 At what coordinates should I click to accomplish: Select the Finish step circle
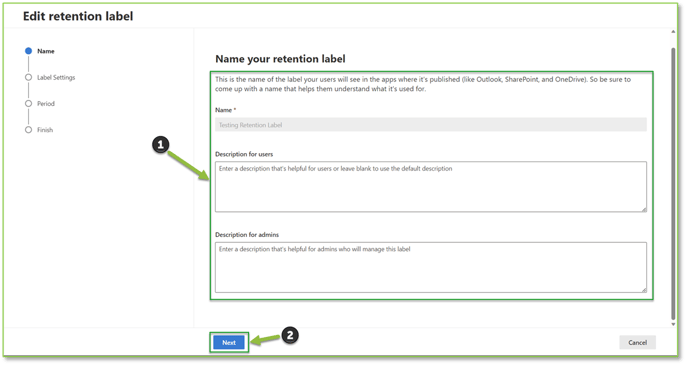28,130
